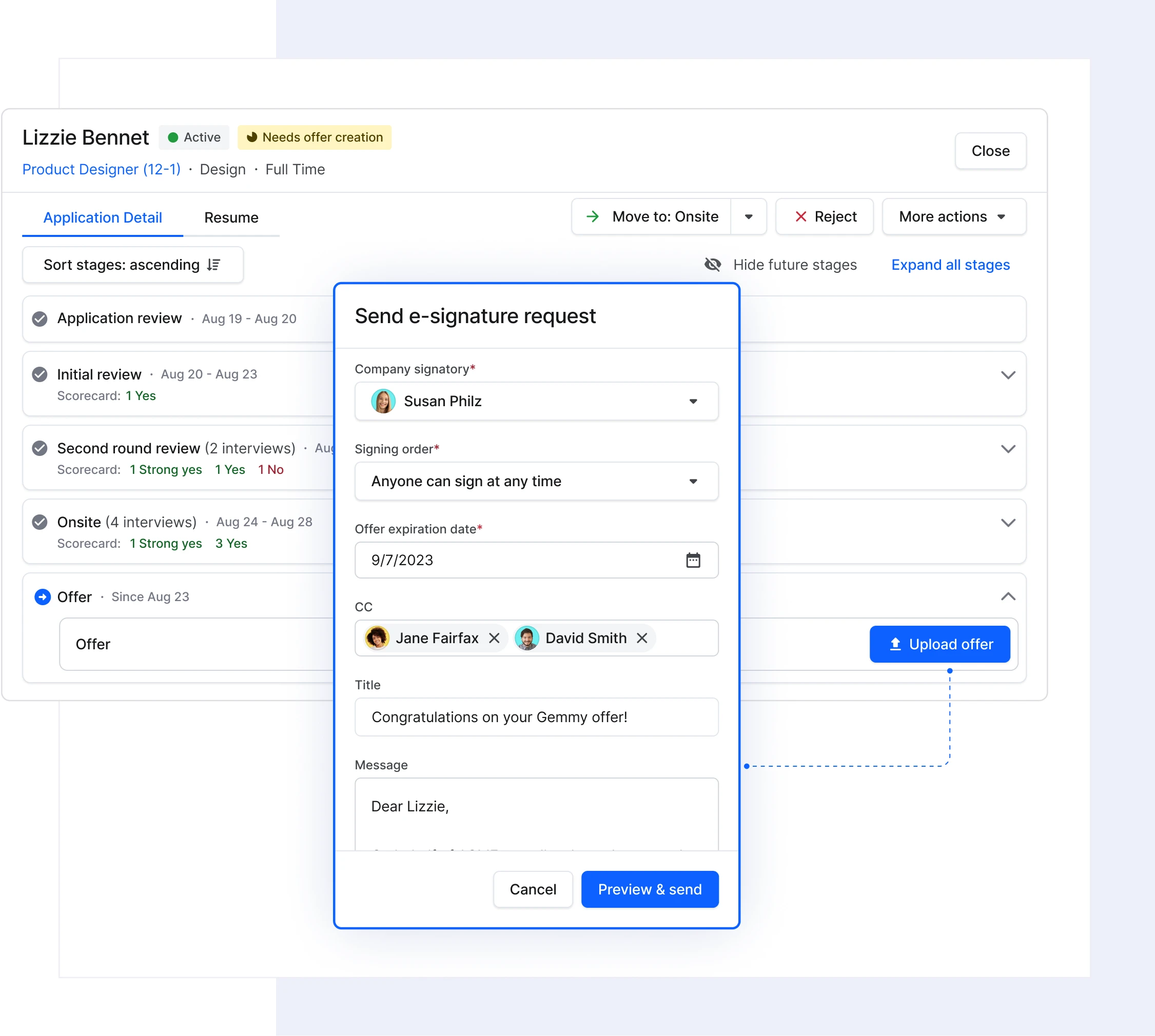Open the Signing order dropdown
Image resolution: width=1155 pixels, height=1036 pixels.
click(x=537, y=481)
